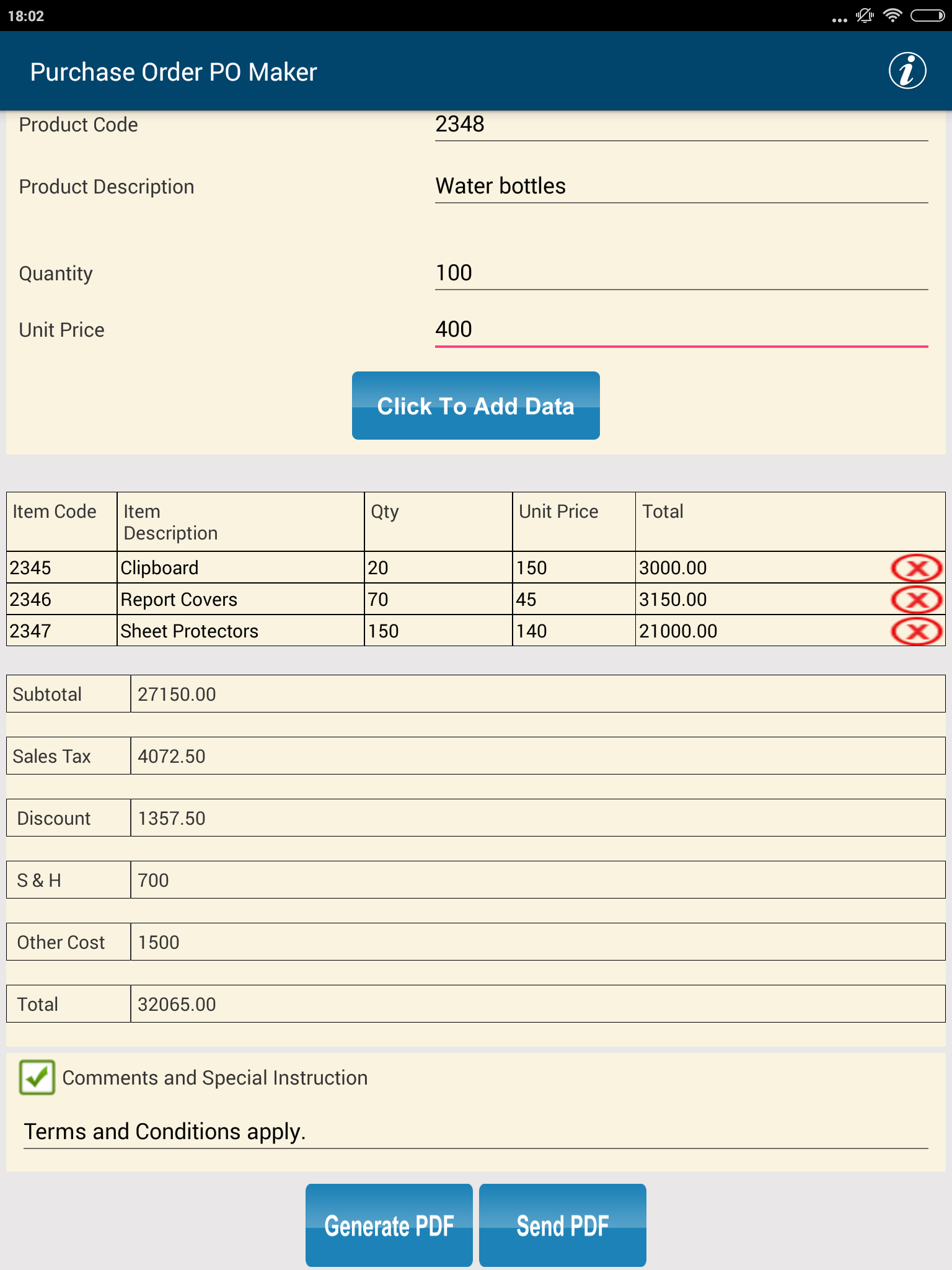
Task: Select the Subtotal value 27150.00
Action: (x=538, y=694)
